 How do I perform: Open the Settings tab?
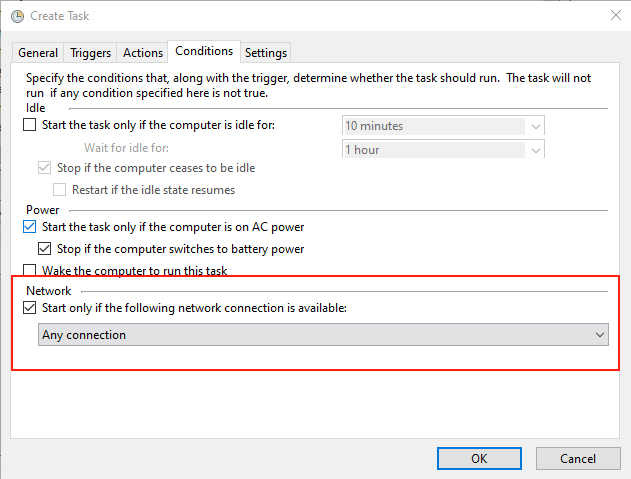[x=265, y=52]
